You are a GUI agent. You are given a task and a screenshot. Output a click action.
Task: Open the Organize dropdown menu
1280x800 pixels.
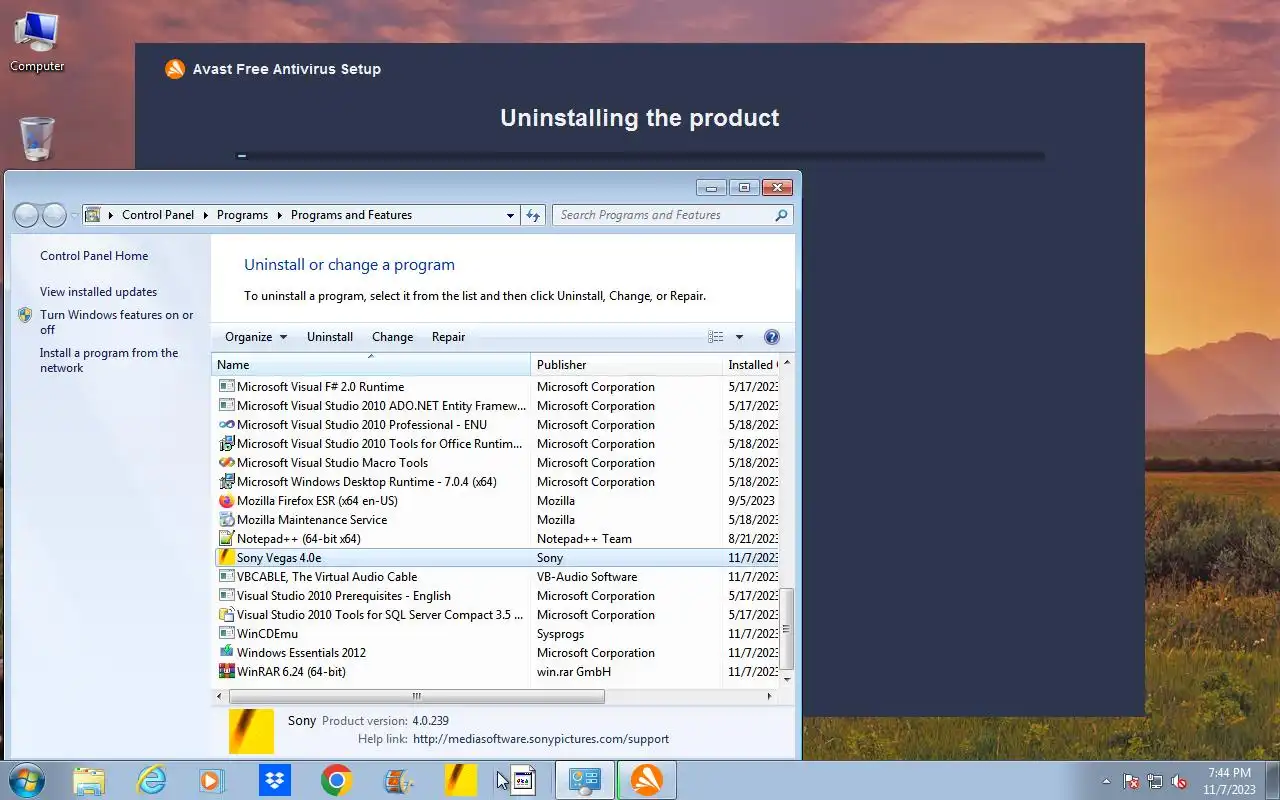pos(256,337)
